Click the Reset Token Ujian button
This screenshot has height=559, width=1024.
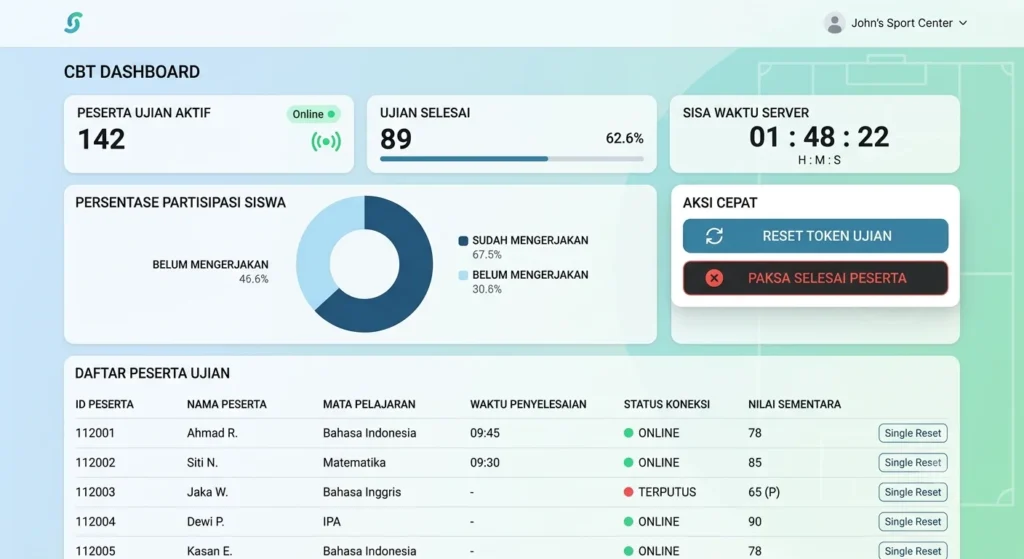pyautogui.click(x=816, y=236)
